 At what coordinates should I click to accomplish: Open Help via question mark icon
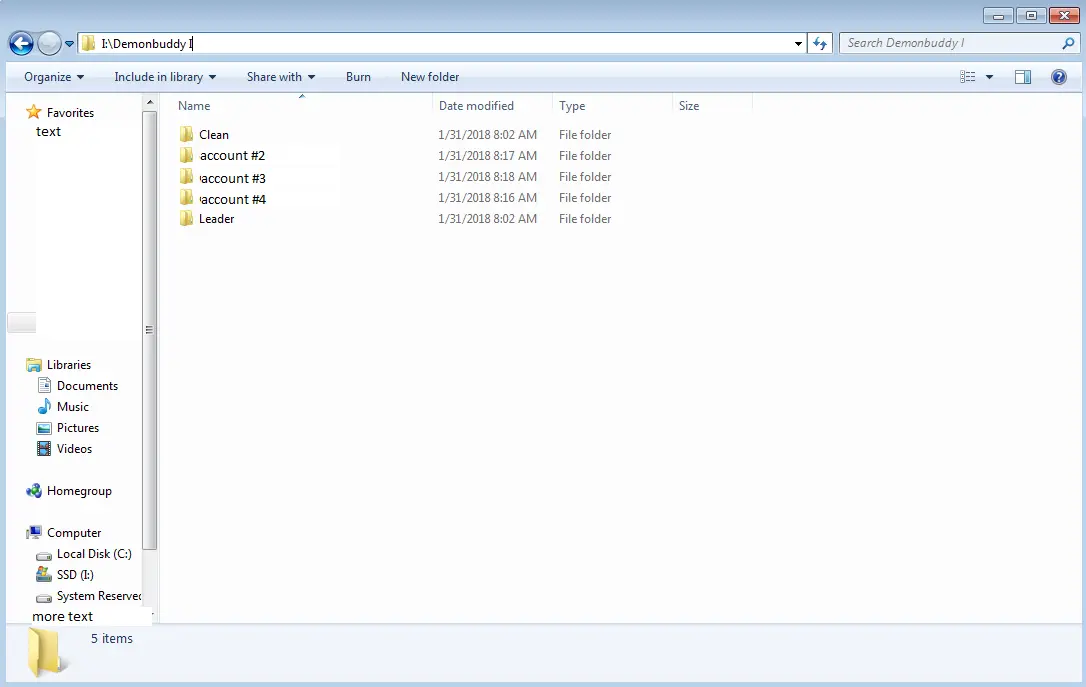point(1058,77)
